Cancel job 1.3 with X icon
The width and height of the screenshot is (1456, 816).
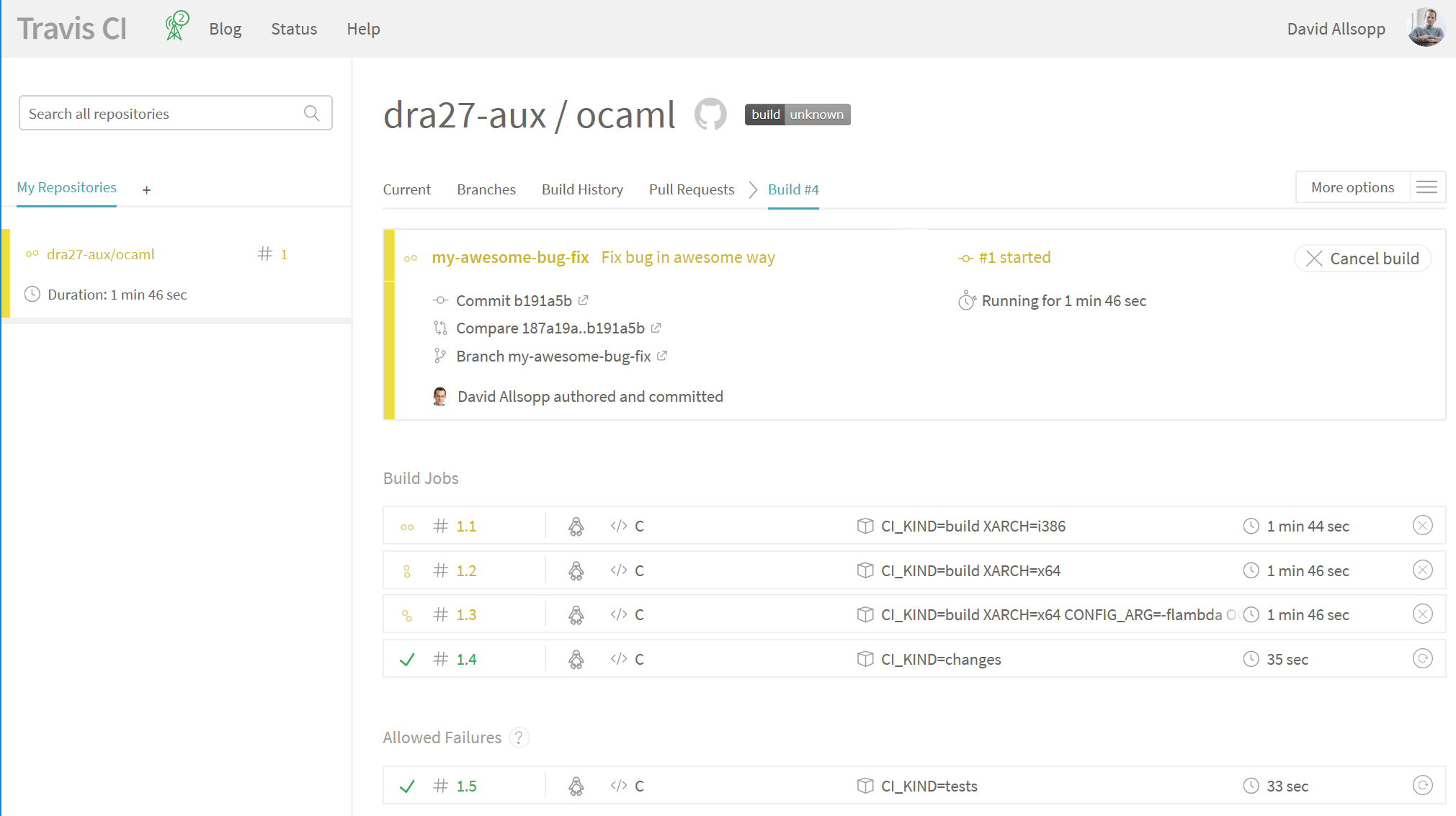click(1422, 614)
